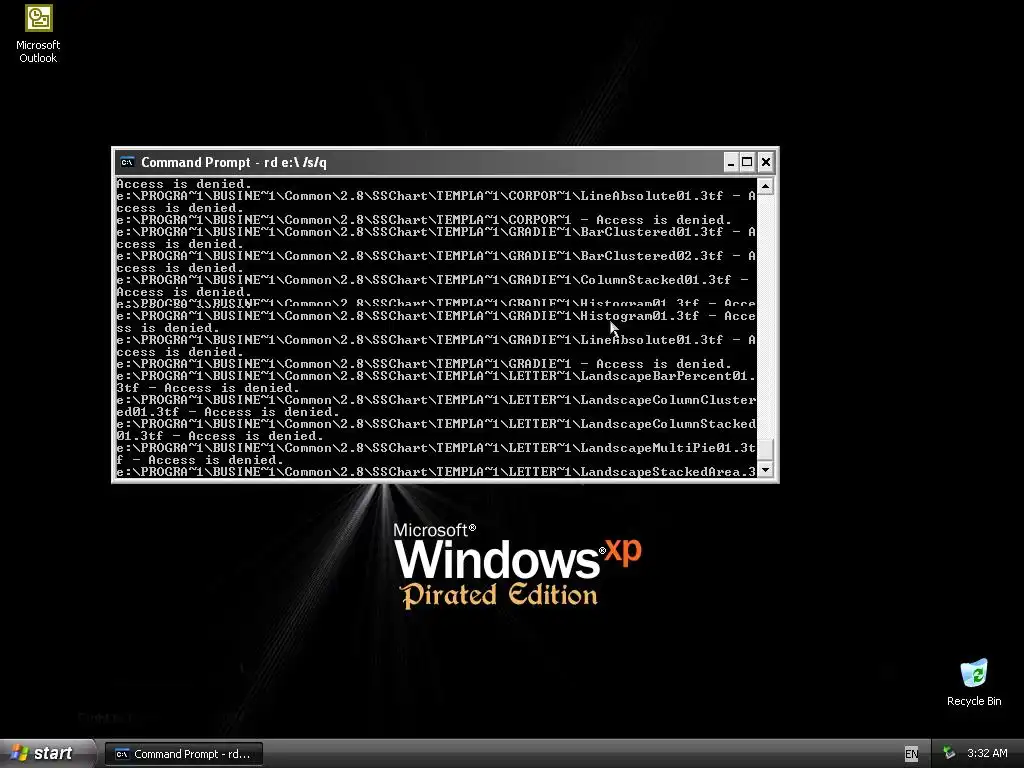Image resolution: width=1024 pixels, height=768 pixels.
Task: Open the Start menu
Action: coord(46,753)
